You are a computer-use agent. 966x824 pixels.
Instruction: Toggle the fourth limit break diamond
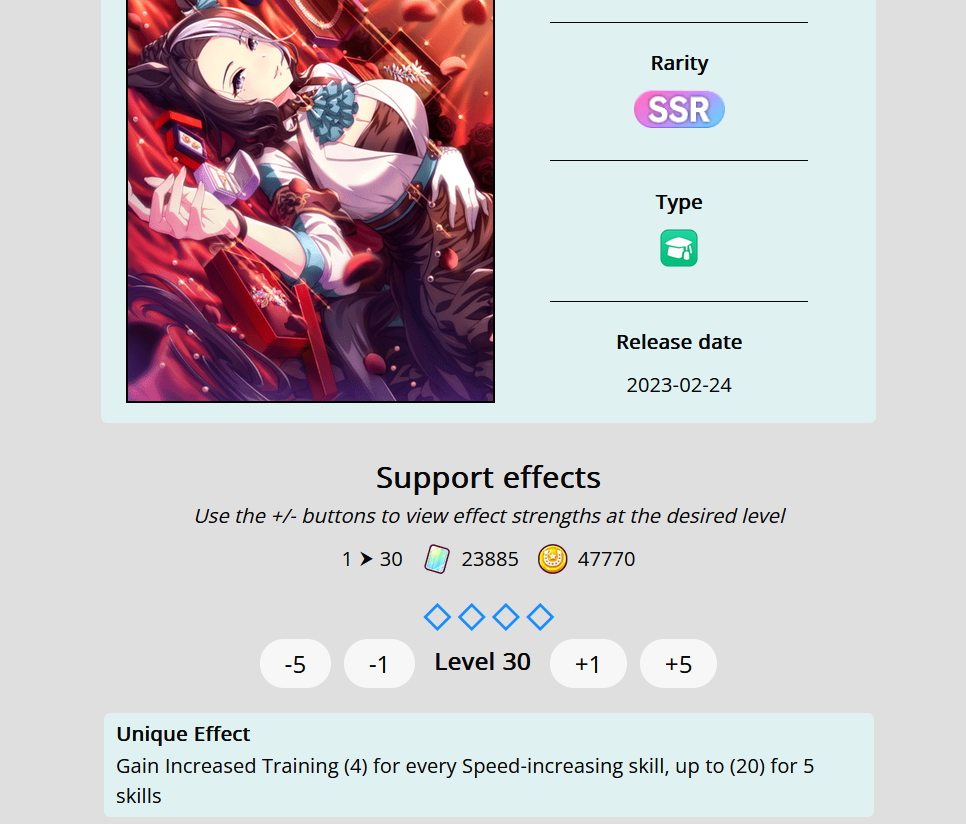point(541,617)
